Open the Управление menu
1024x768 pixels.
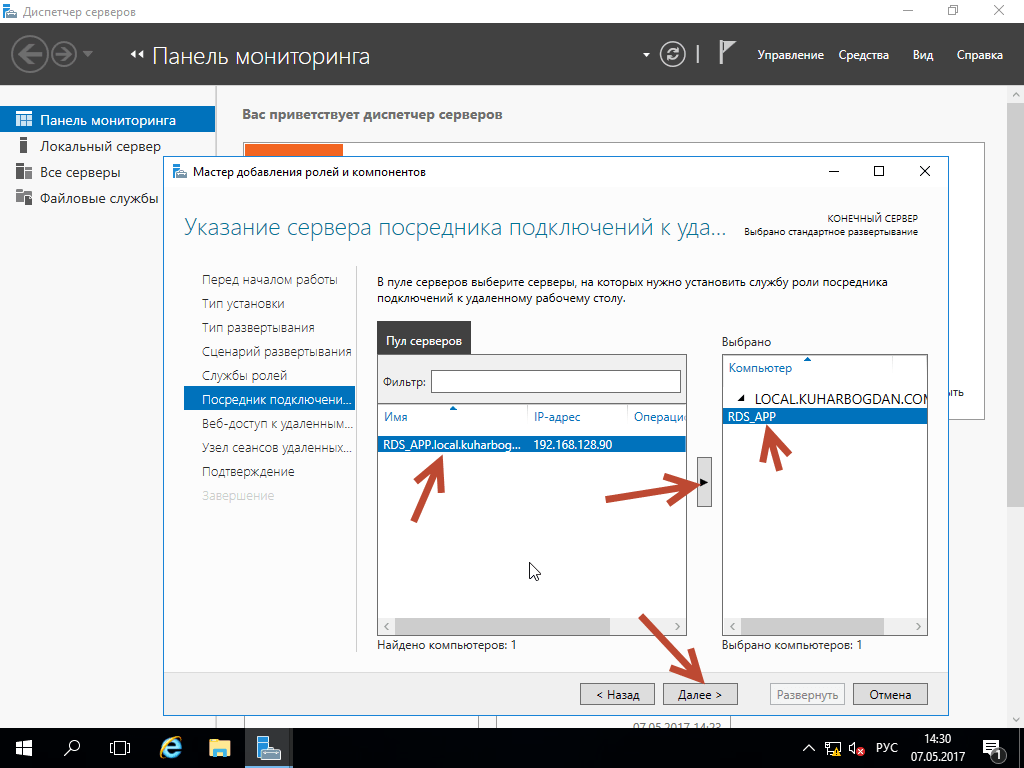click(790, 55)
